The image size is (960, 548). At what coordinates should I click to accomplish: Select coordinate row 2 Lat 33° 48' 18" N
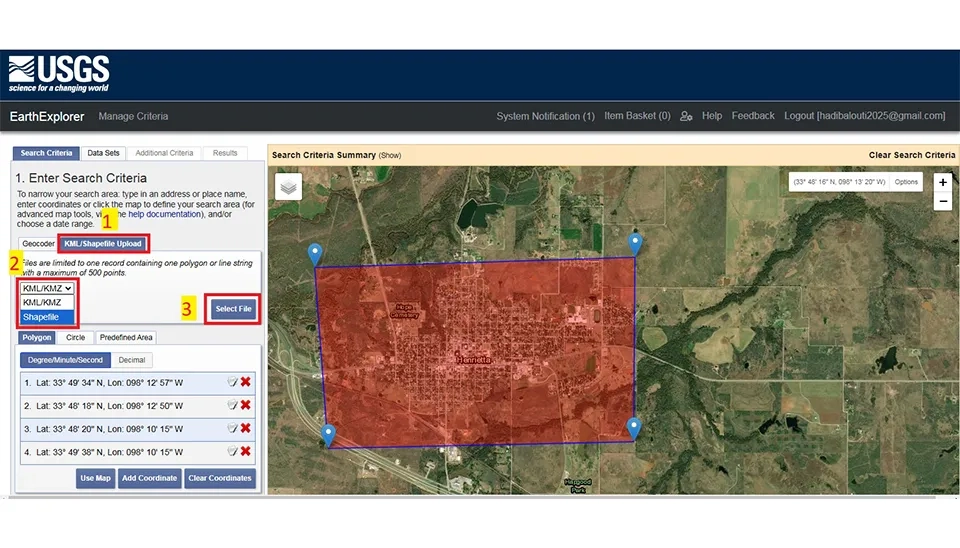(138, 406)
